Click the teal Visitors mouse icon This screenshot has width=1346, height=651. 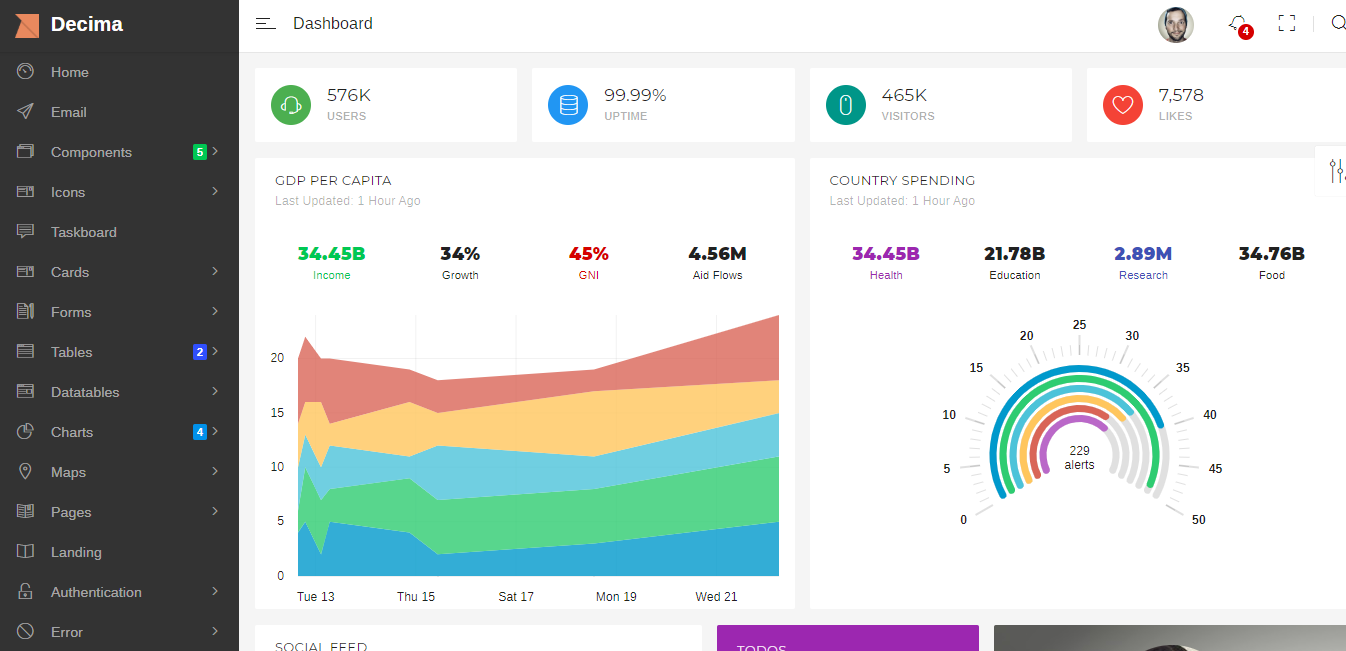click(x=846, y=105)
